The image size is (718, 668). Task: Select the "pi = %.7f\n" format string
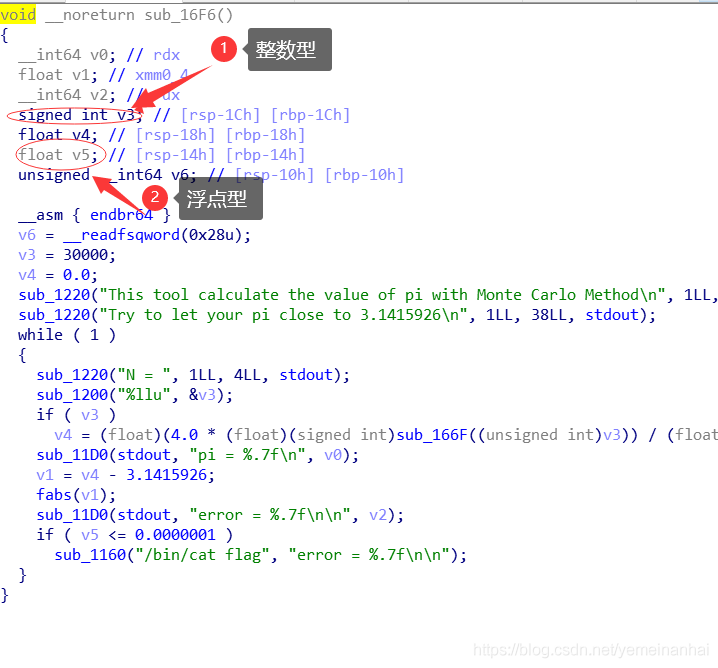pyautogui.click(x=247, y=455)
